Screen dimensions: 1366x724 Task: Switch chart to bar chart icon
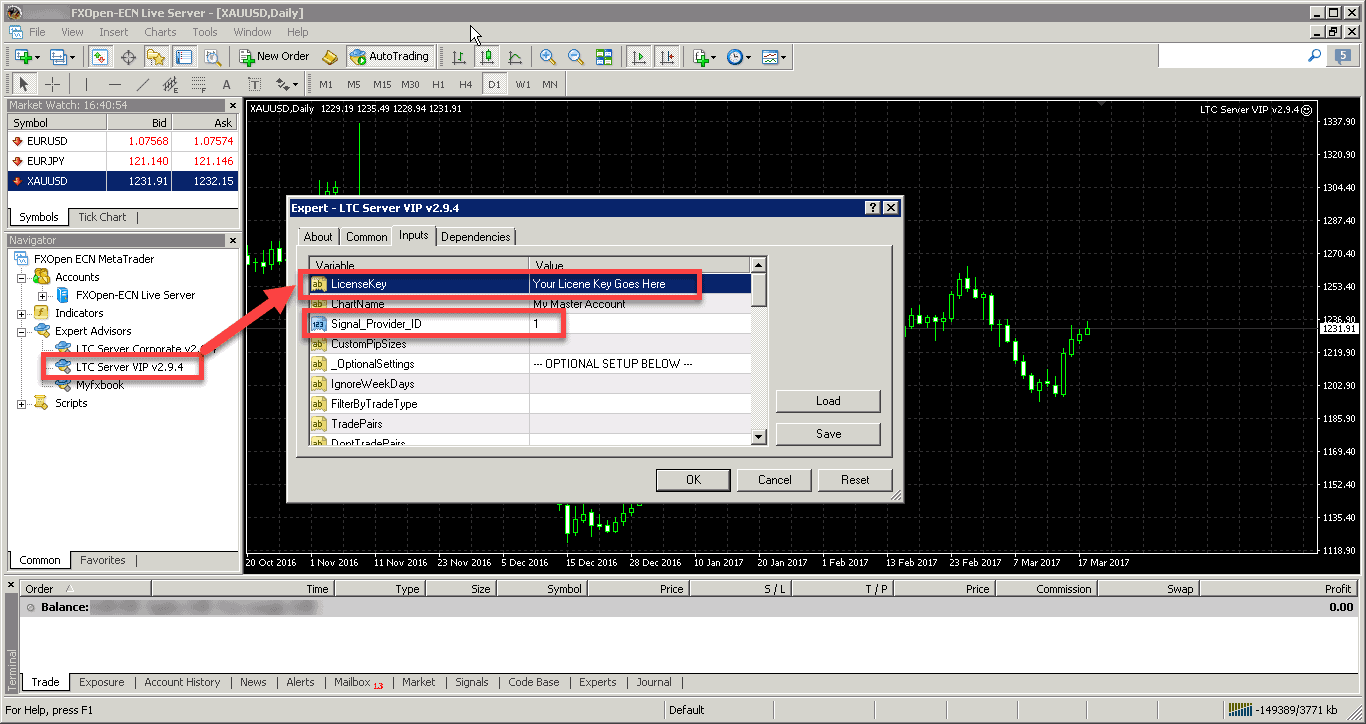[459, 57]
